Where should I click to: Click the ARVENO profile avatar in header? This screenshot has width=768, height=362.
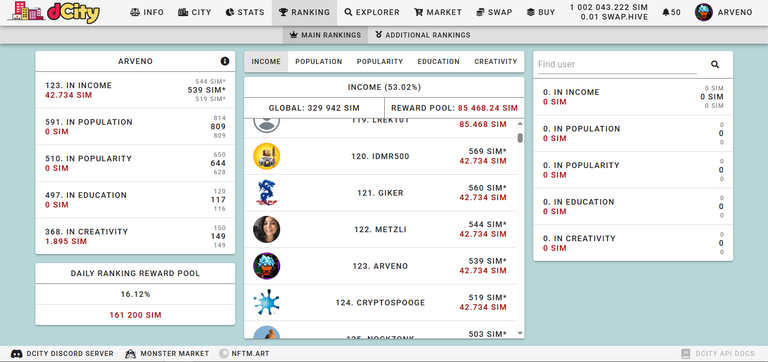(x=704, y=12)
